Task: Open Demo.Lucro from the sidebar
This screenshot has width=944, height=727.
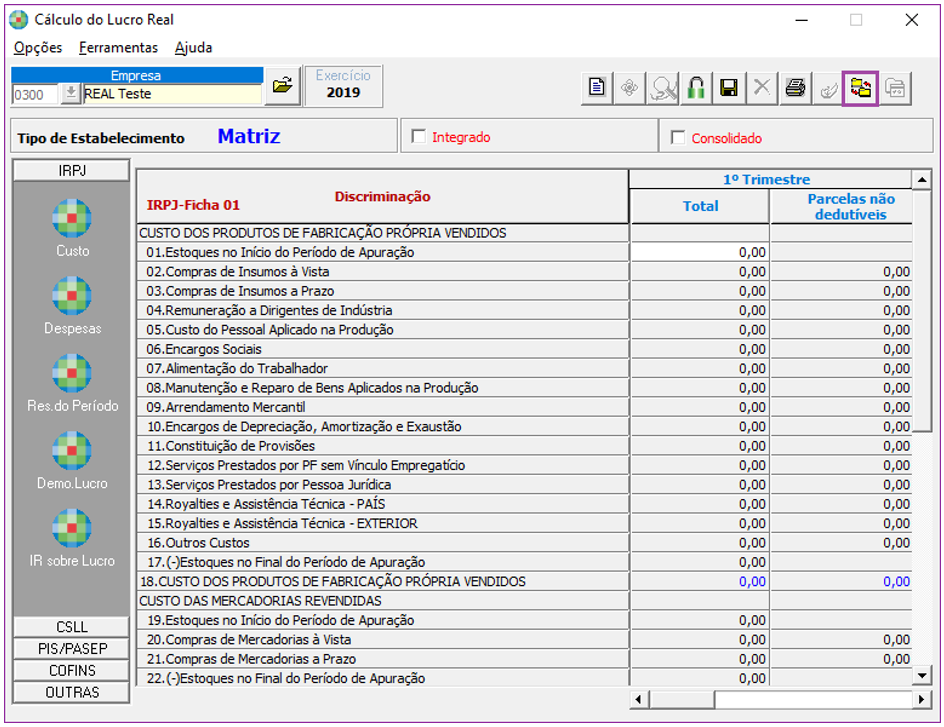Action: point(72,450)
